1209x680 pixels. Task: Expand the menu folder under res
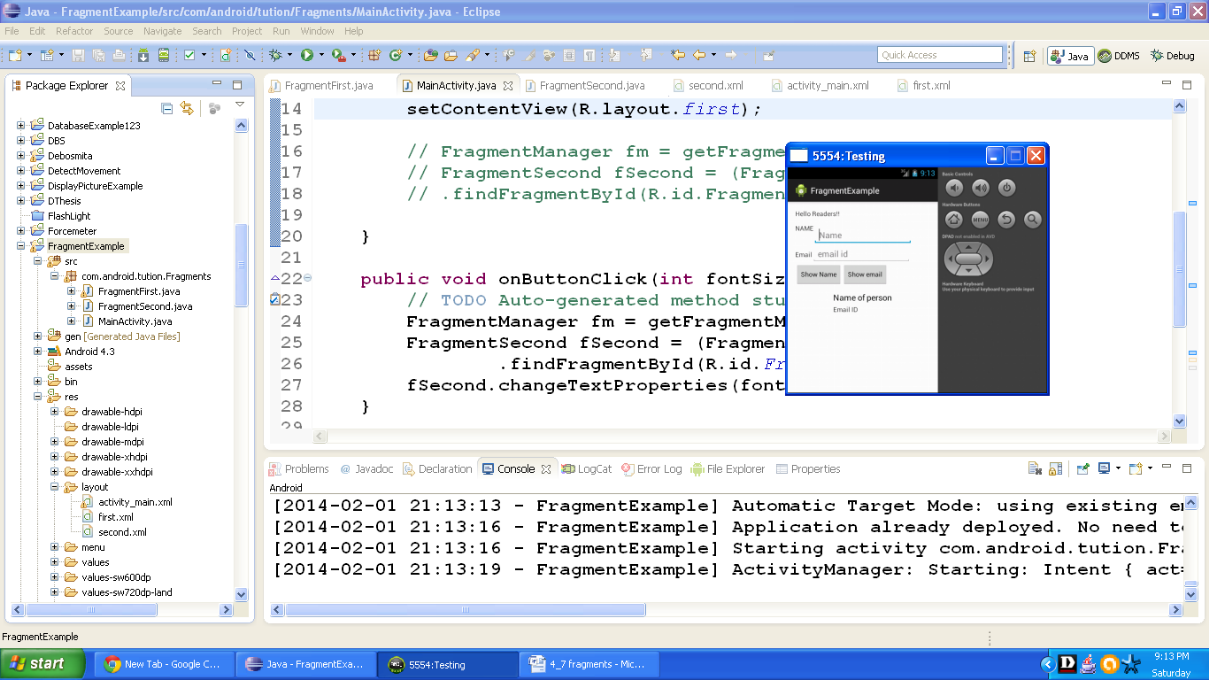pyautogui.click(x=54, y=547)
